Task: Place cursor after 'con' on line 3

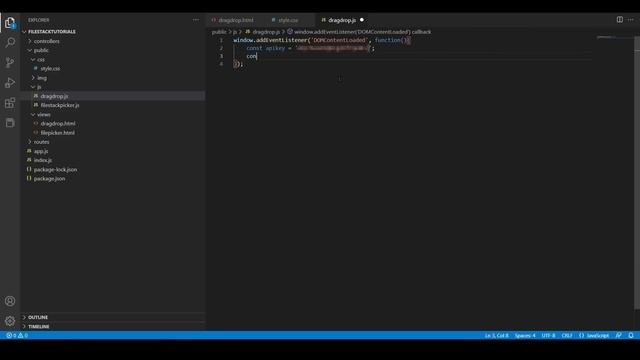Action: (x=257, y=56)
